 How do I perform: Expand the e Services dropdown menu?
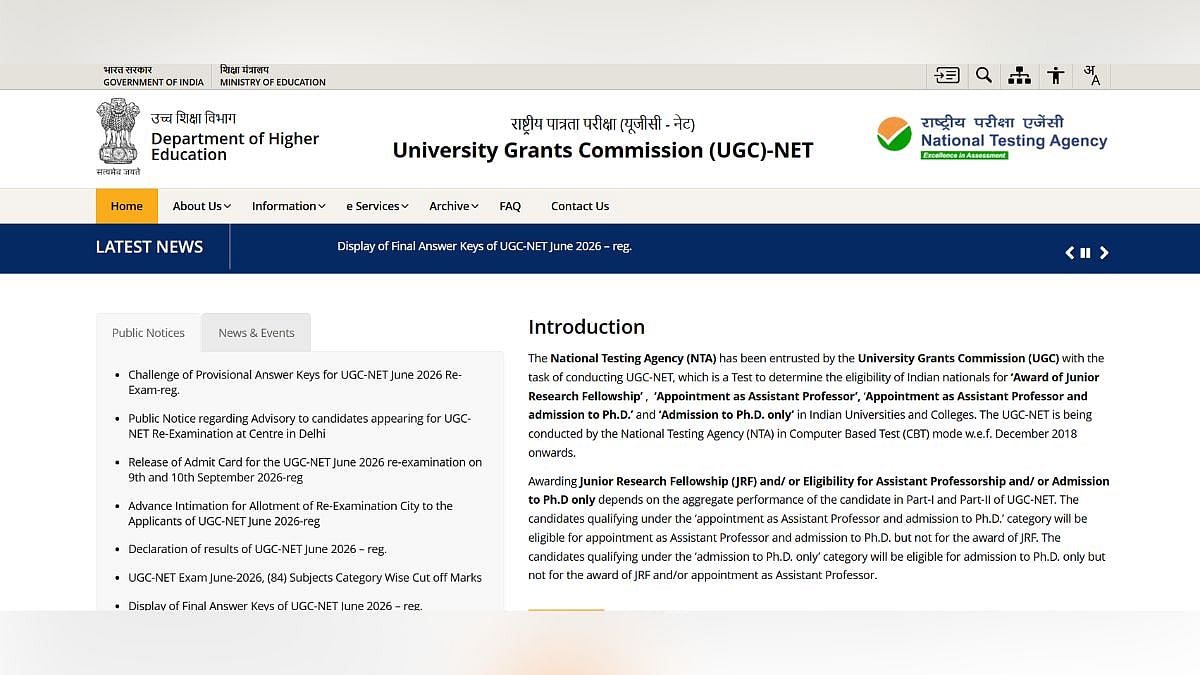pos(378,206)
